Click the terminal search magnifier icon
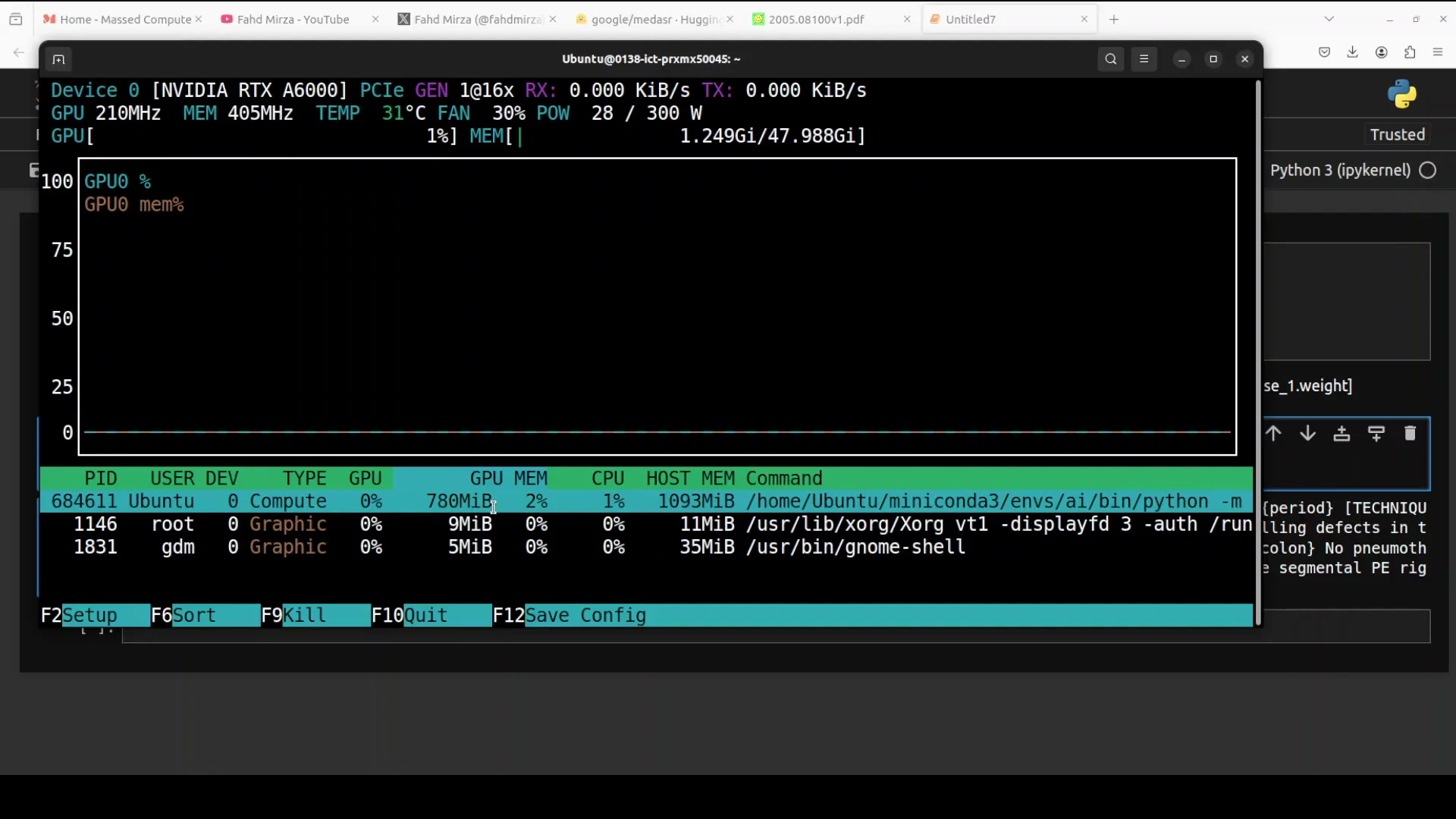This screenshot has width=1456, height=819. tap(1110, 59)
